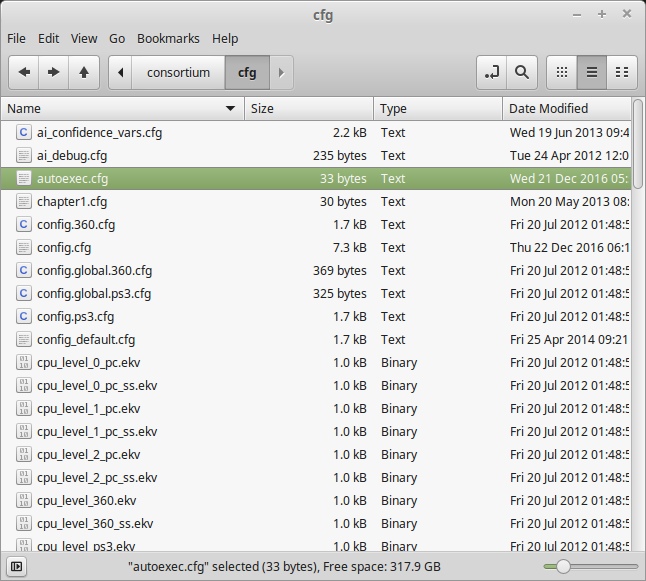Open the File menu
The image size is (646, 581).
16,39
